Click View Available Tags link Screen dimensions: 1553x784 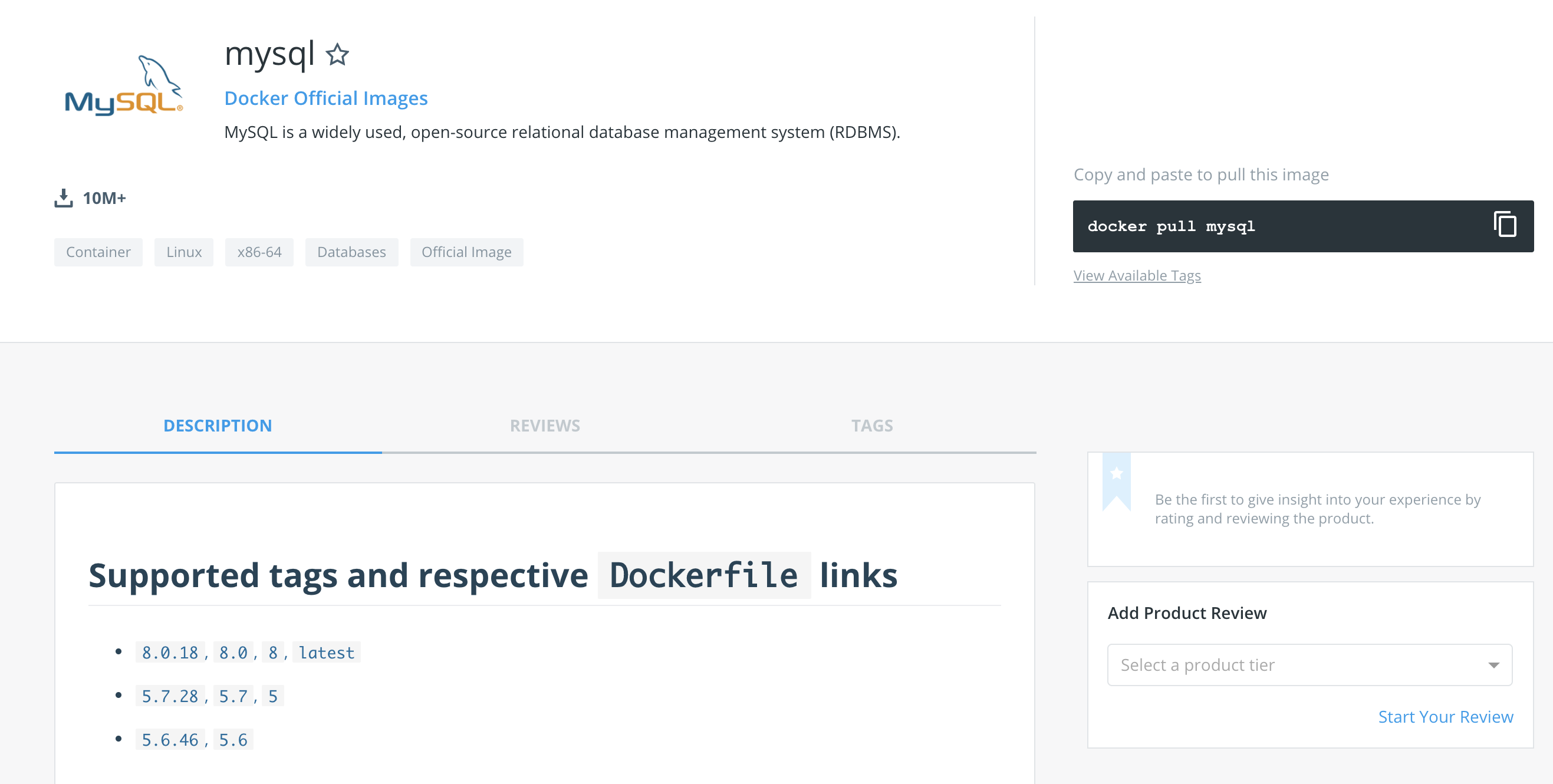point(1136,275)
